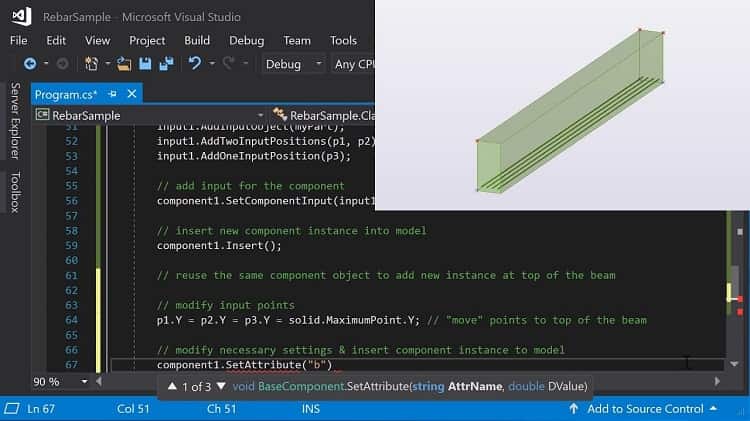The width and height of the screenshot is (750, 421).
Task: Open the Build menu
Action: point(197,40)
